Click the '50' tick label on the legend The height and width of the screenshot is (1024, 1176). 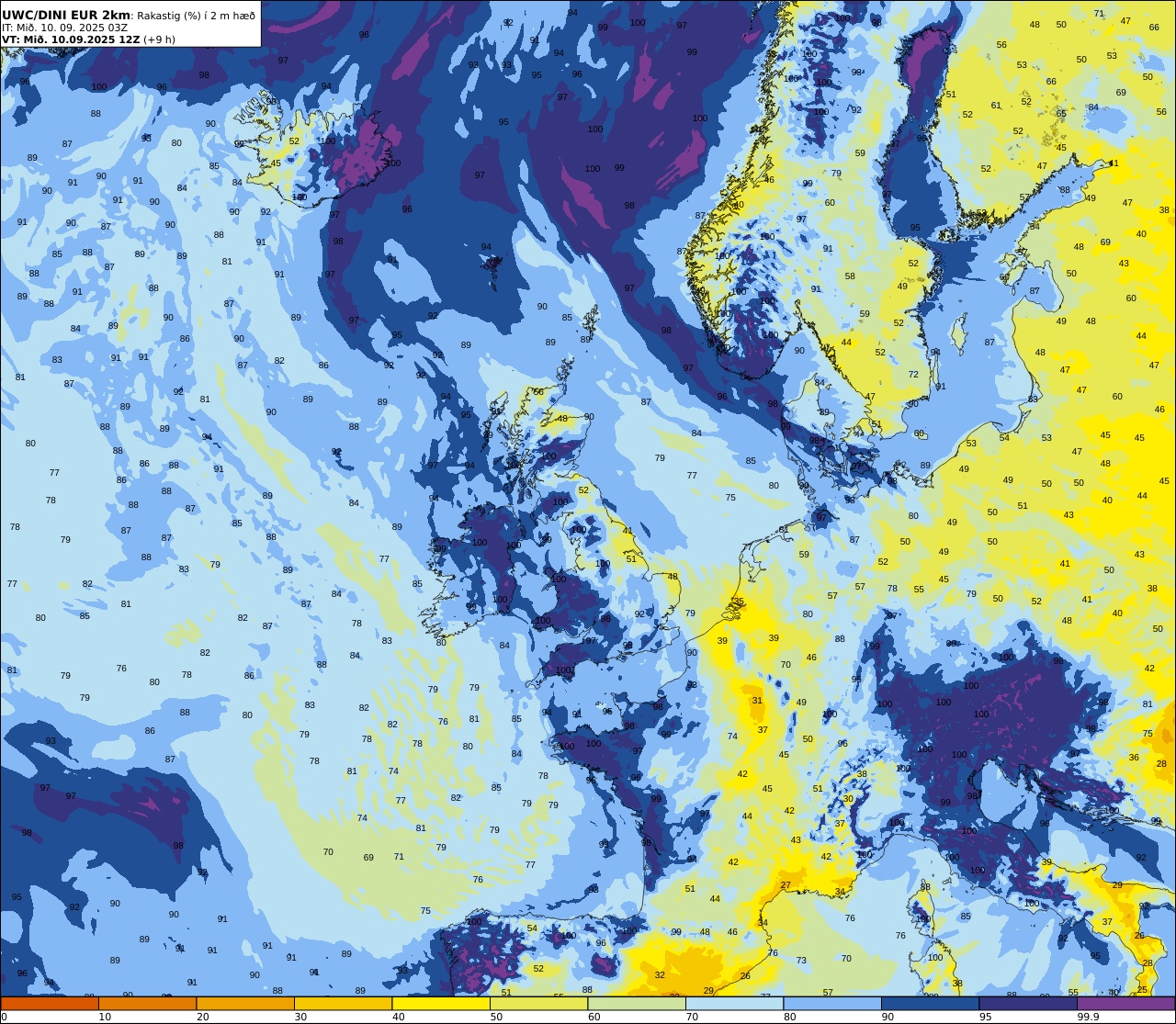click(496, 1017)
